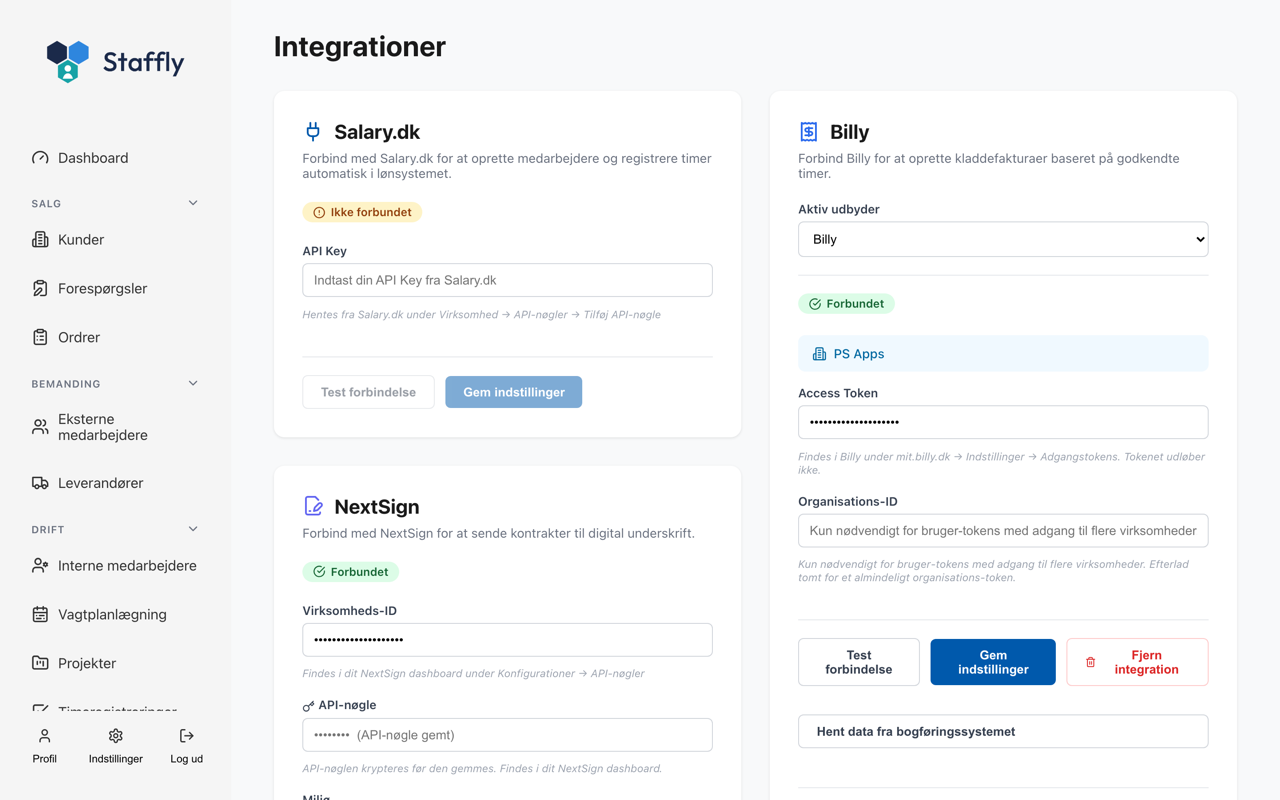Click the building icon beside PS Apps
Image resolution: width=1280 pixels, height=800 pixels.
tap(819, 354)
